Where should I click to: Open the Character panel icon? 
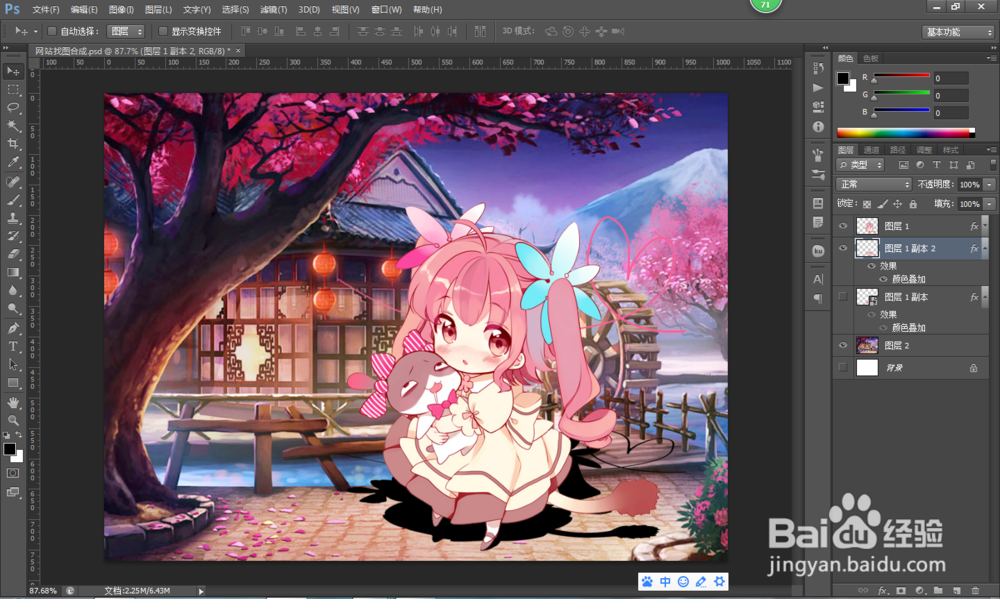point(818,279)
